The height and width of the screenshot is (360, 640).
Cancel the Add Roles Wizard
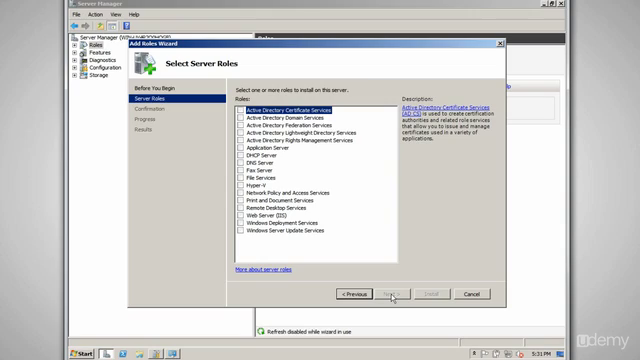tap(472, 294)
